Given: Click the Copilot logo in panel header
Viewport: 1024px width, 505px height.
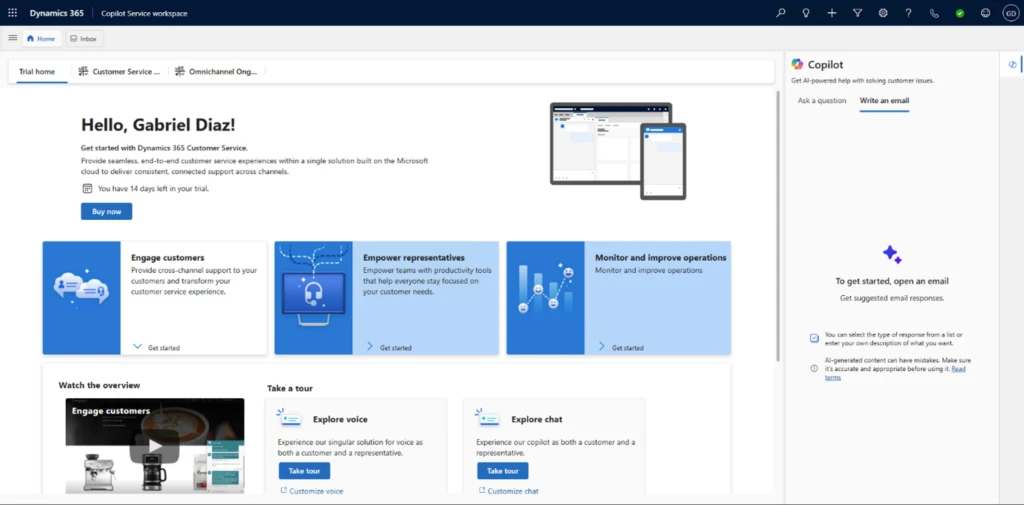Looking at the screenshot, I should coord(797,64).
